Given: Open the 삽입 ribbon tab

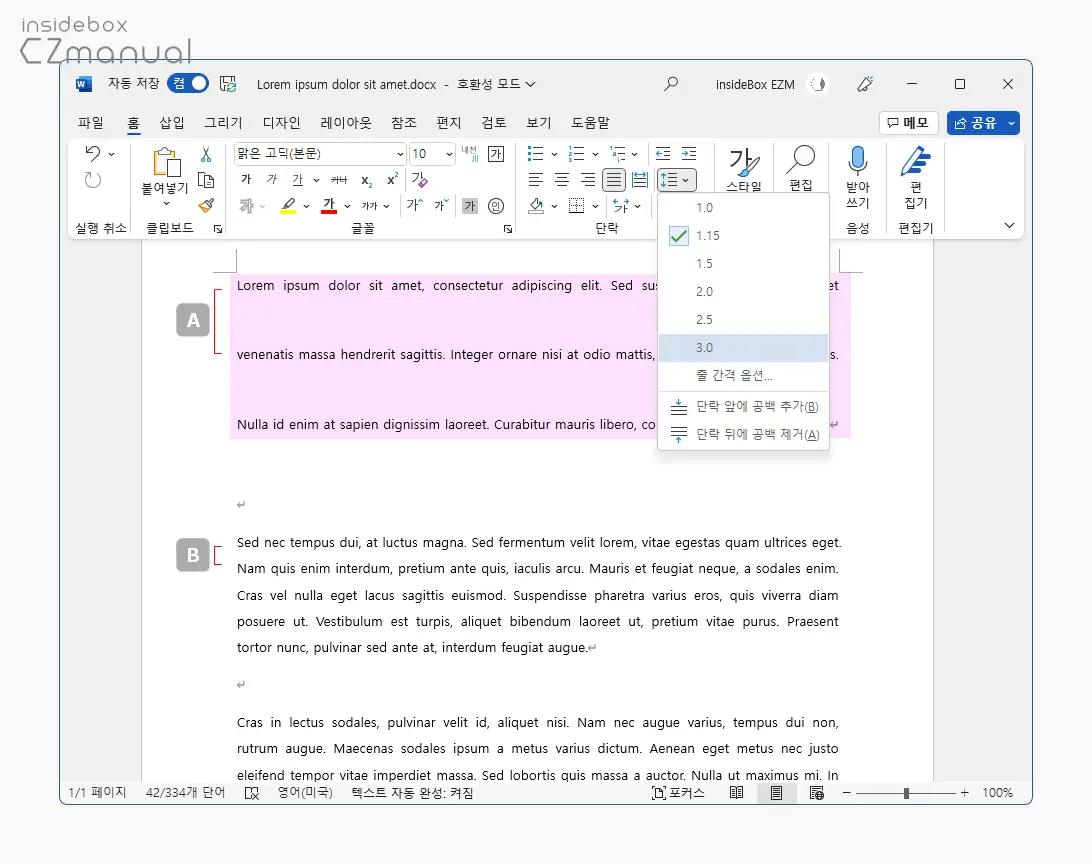Looking at the screenshot, I should point(171,123).
